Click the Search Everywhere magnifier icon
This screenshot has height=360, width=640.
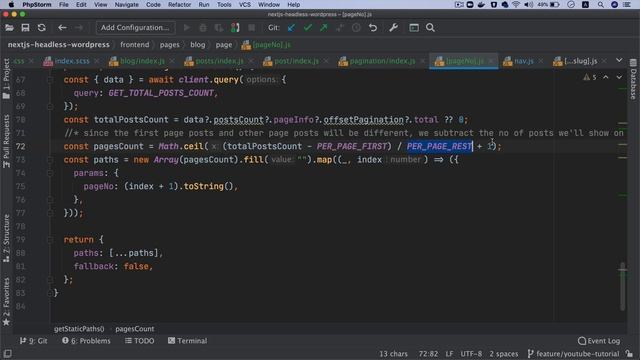tap(430, 28)
